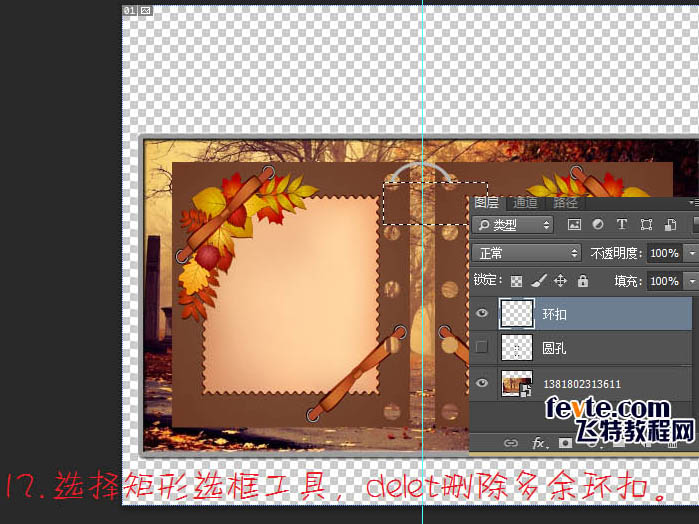Toggle lock transparent pixels icon
The image size is (699, 524).
(x=516, y=281)
